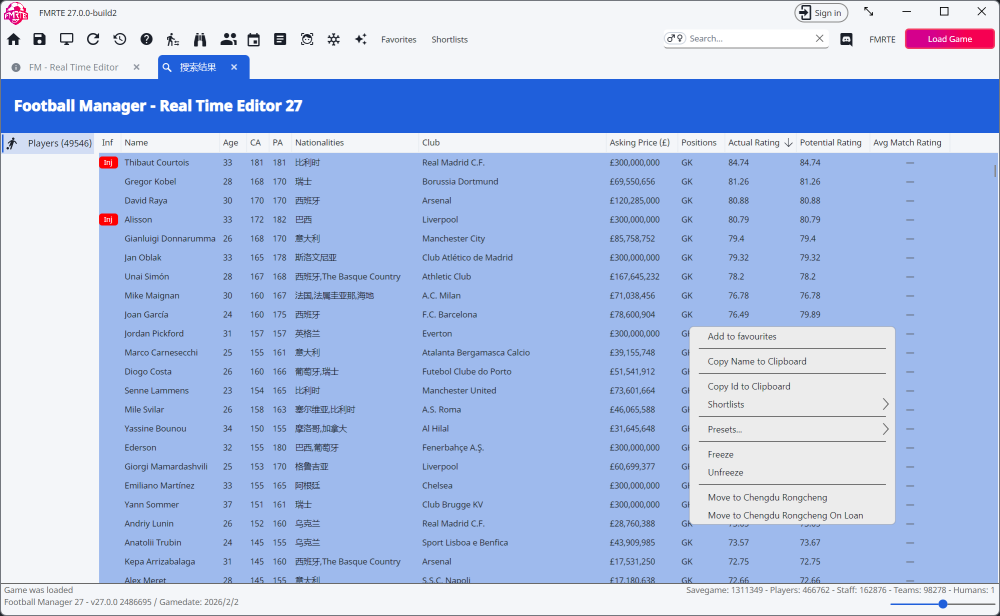Click the face scan icon

tap(307, 40)
